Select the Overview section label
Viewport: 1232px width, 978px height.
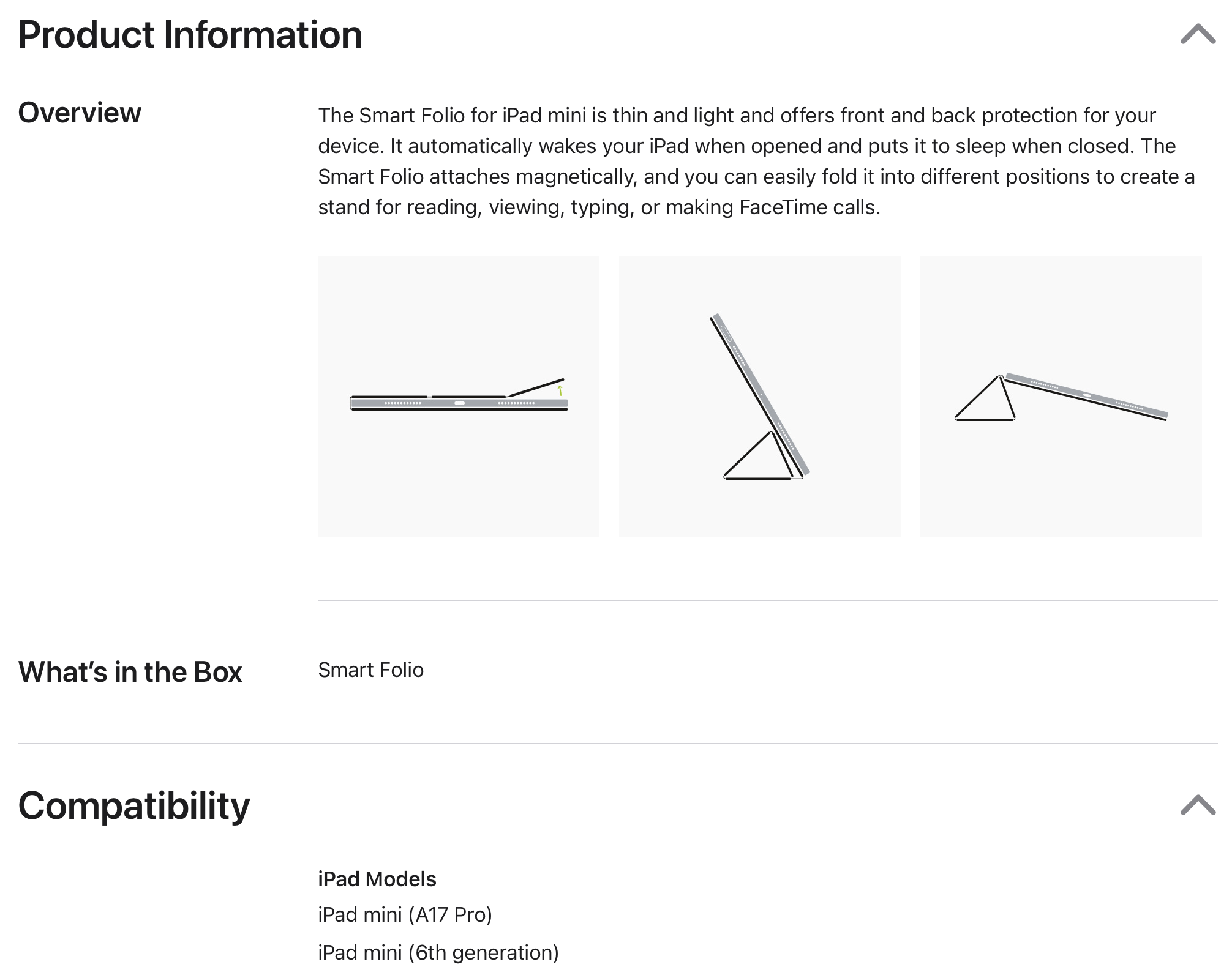(80, 113)
